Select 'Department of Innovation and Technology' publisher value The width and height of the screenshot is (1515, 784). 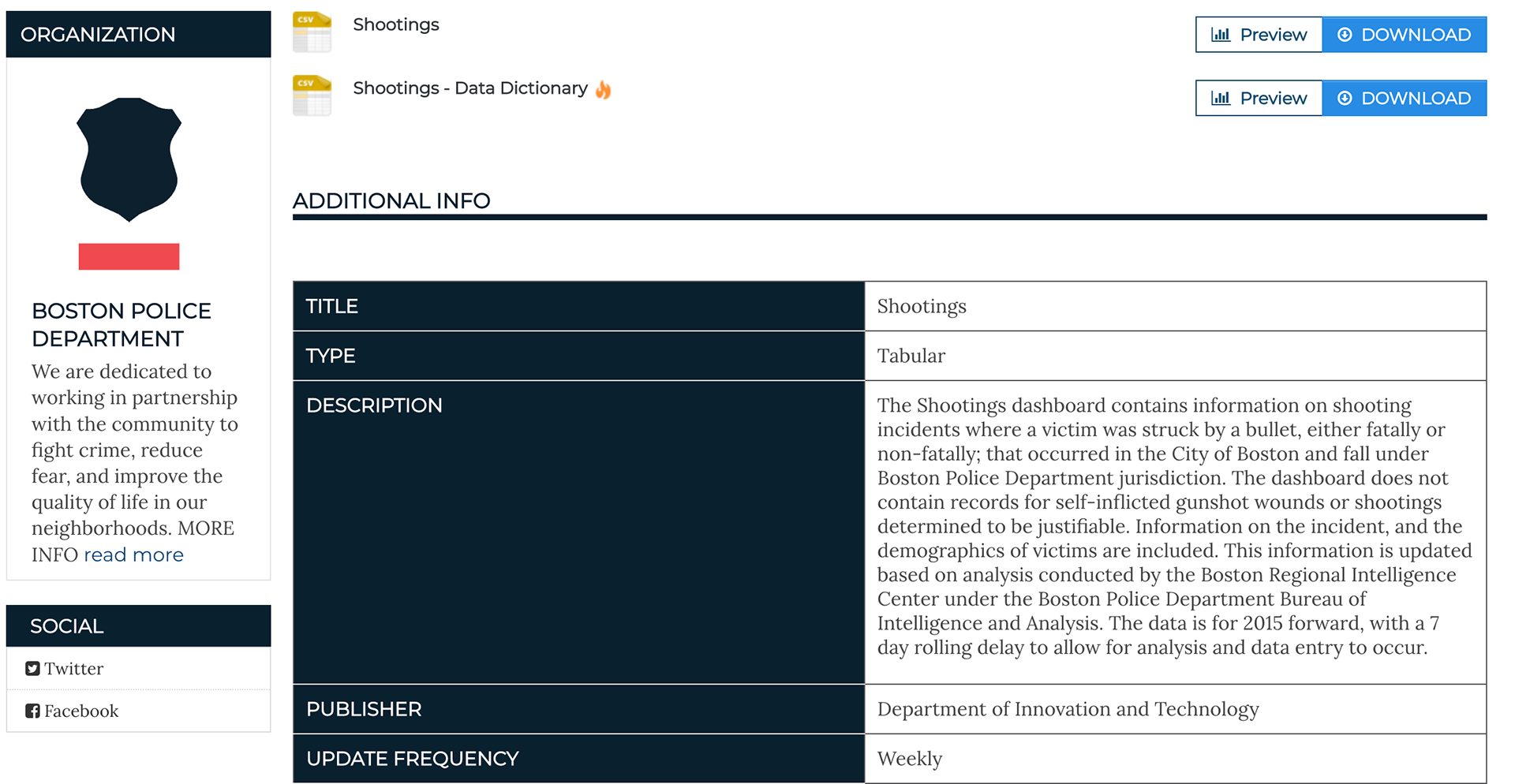(1068, 709)
